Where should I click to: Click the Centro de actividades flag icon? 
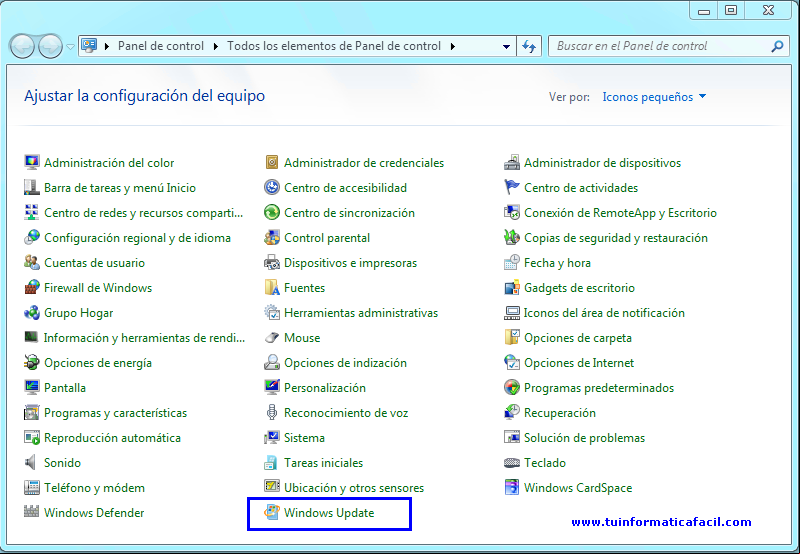click(512, 187)
